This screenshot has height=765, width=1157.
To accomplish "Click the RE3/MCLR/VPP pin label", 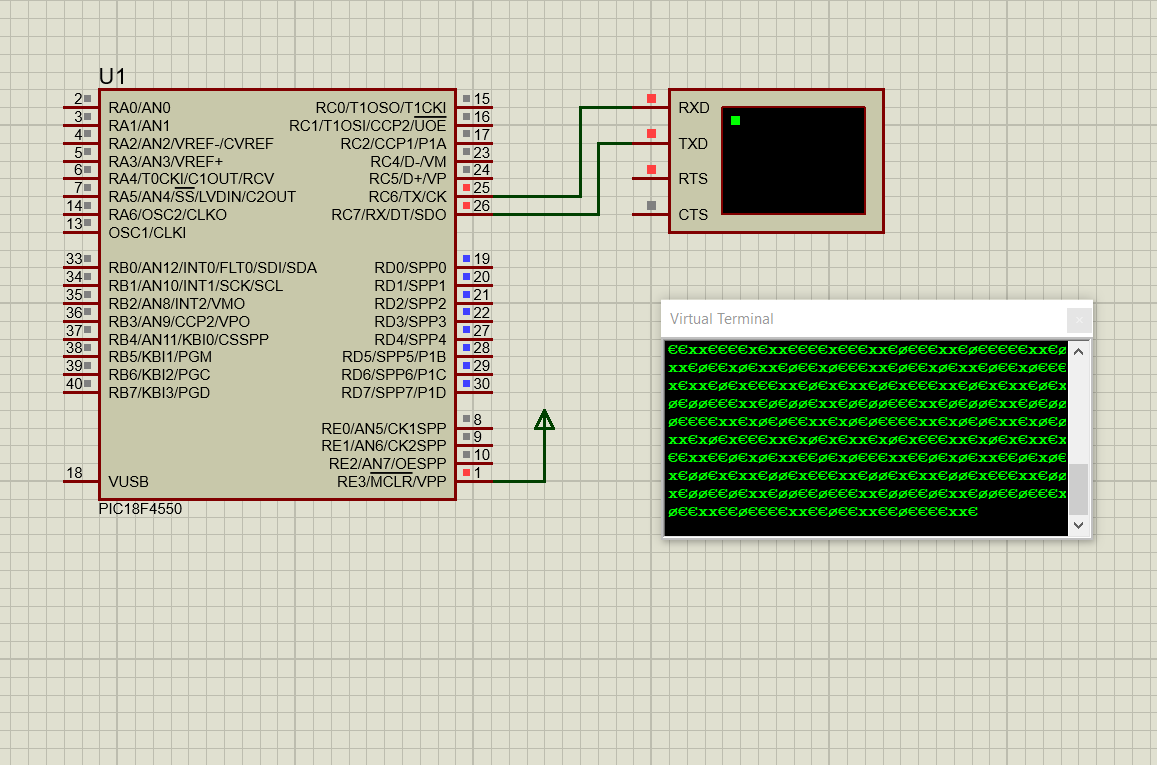I will (x=392, y=482).
